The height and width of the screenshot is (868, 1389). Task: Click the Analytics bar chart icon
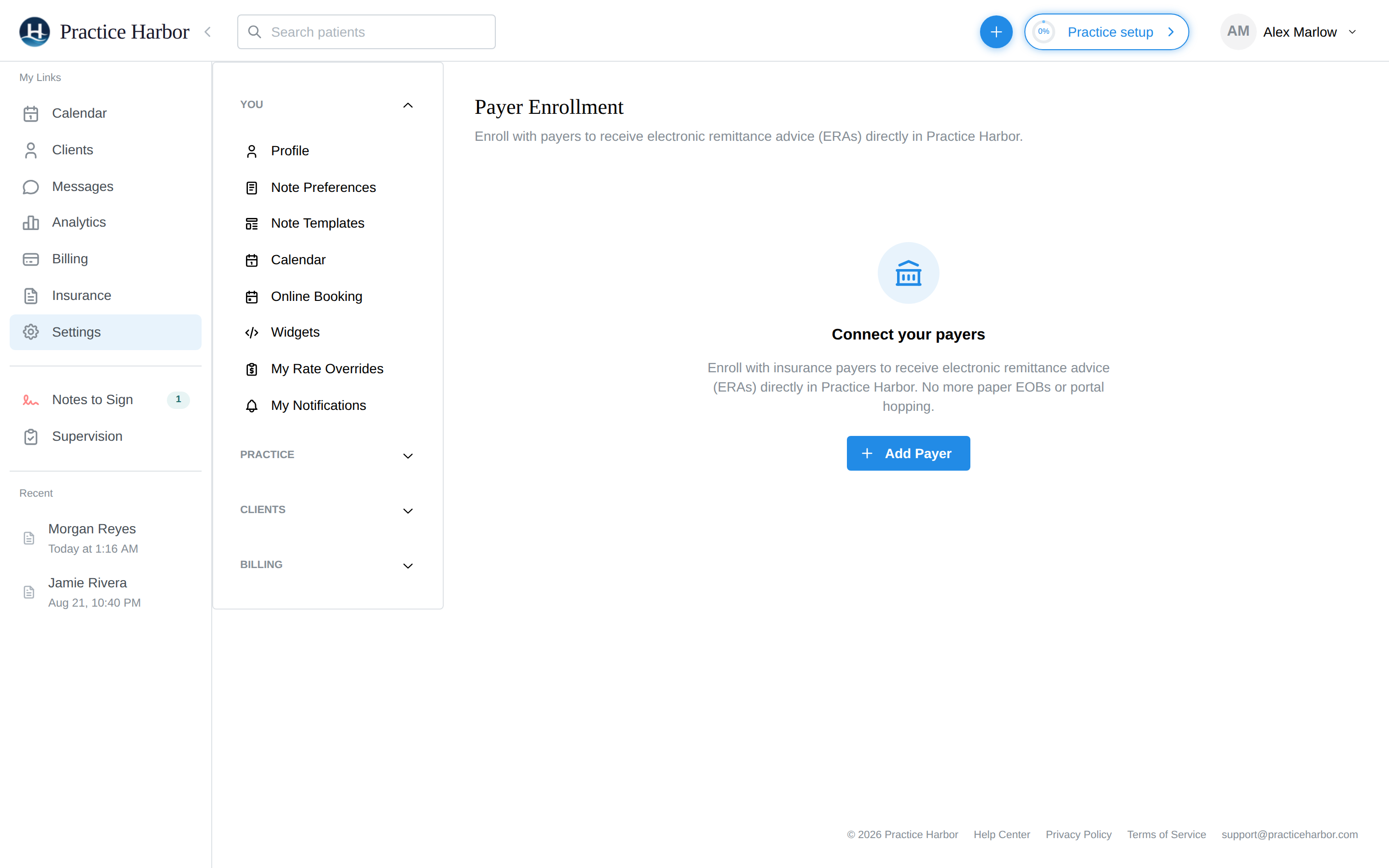click(x=31, y=223)
